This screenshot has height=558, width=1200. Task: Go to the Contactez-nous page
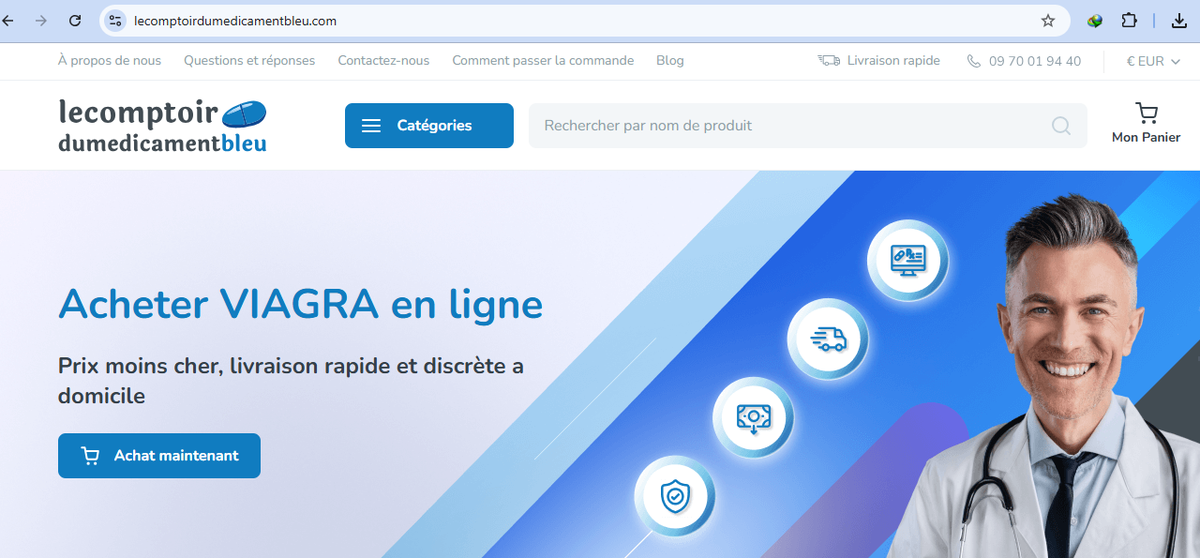coord(383,60)
